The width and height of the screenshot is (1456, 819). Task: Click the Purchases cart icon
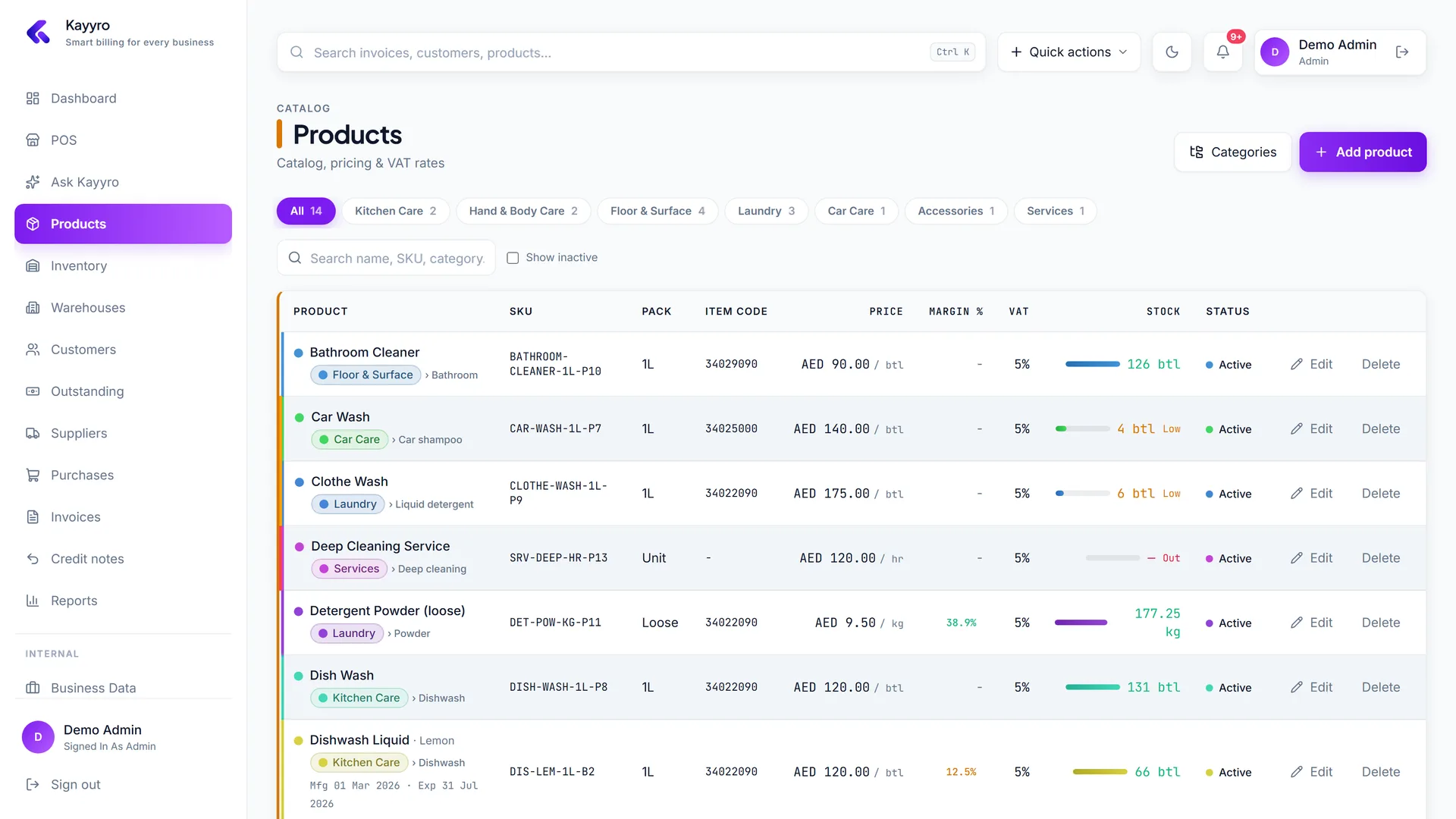33,475
